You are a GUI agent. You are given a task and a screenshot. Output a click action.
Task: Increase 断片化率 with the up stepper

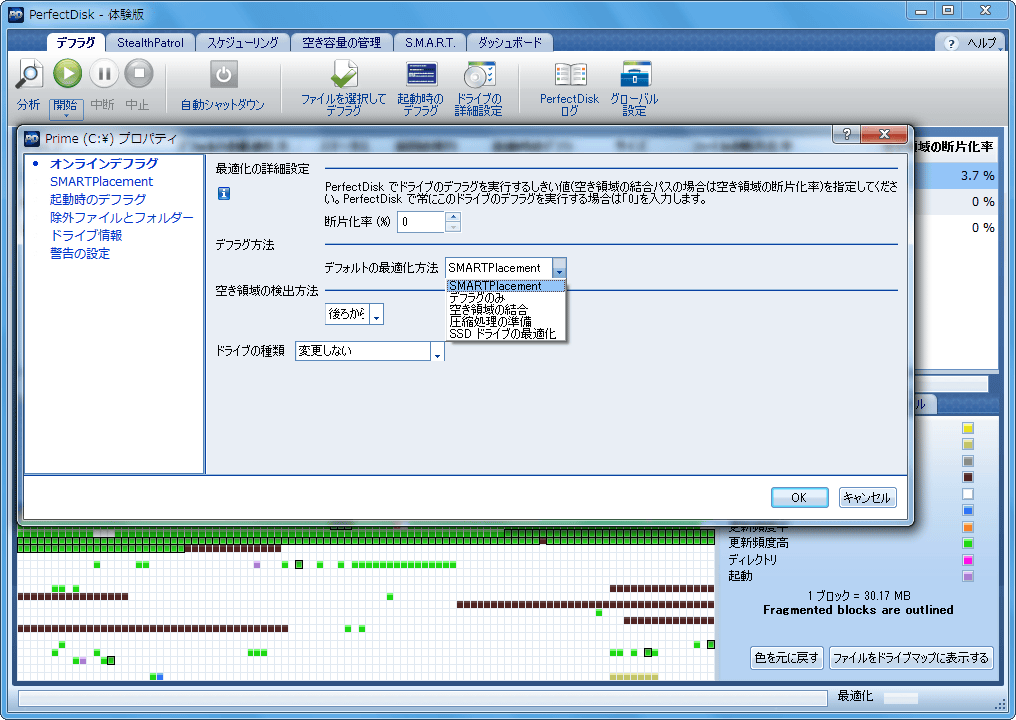pos(453,216)
